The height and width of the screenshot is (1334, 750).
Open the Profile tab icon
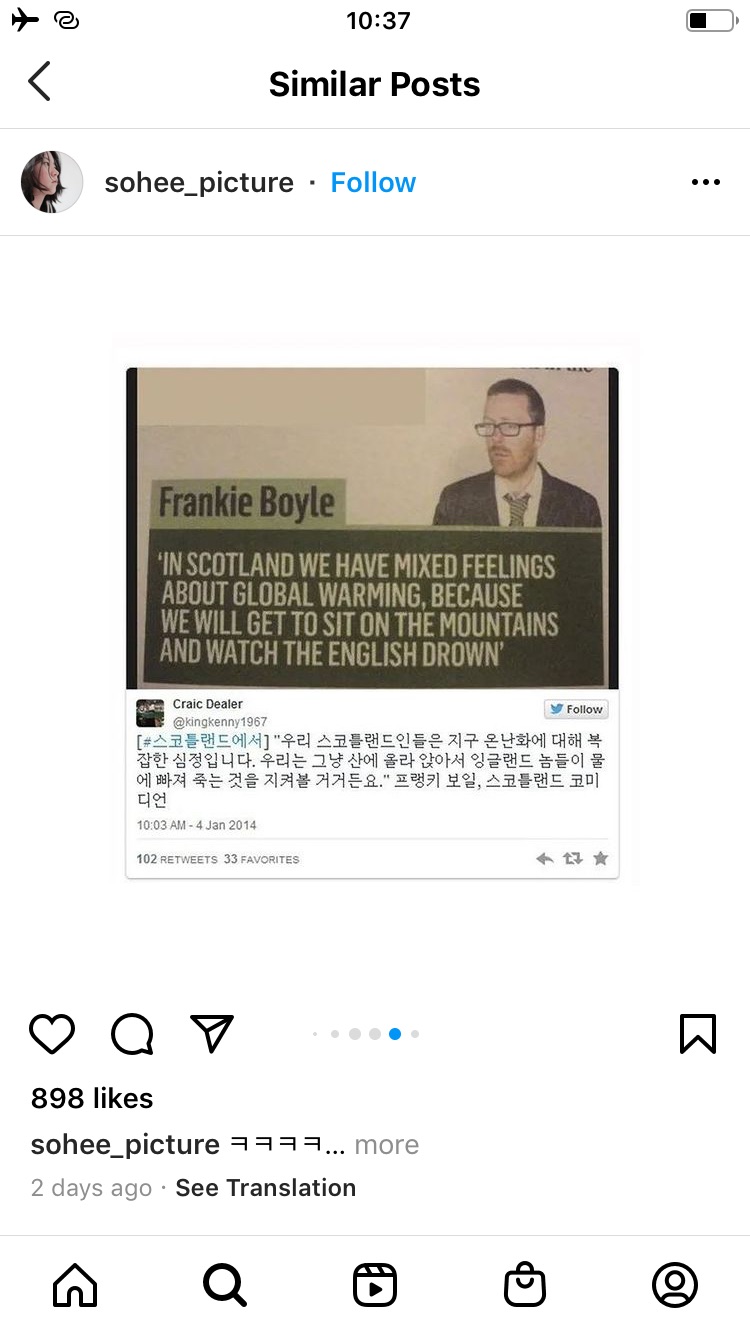click(675, 1285)
